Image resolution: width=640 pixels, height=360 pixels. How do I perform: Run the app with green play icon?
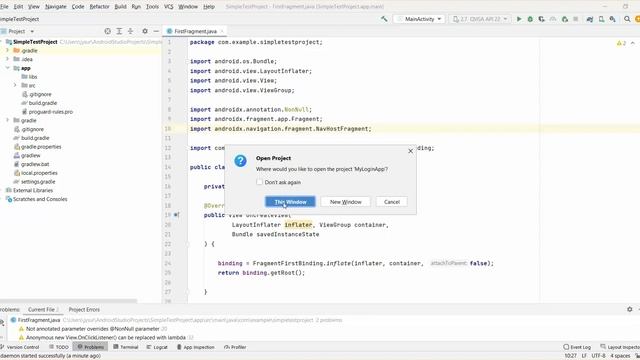pos(519,19)
